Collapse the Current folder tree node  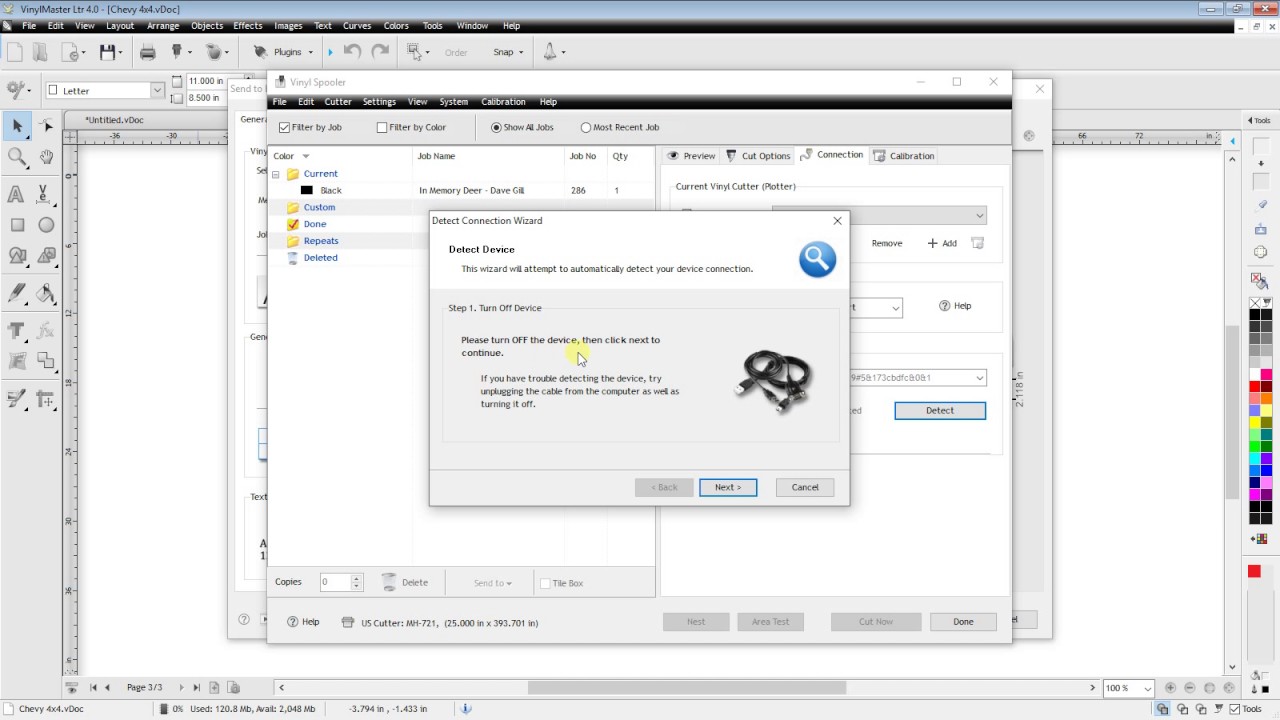click(x=276, y=175)
